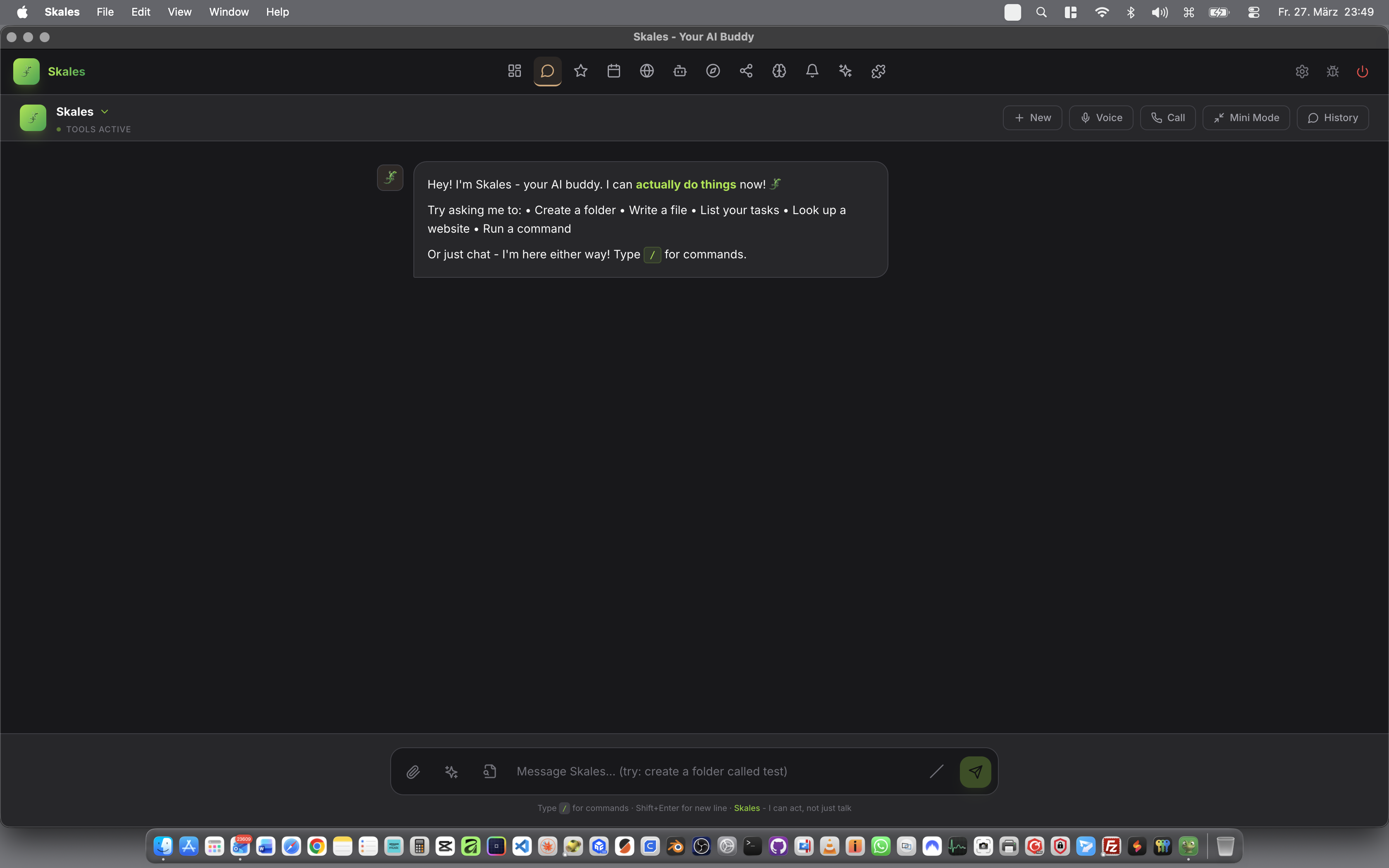Click the share network icon in navigation

point(746,71)
